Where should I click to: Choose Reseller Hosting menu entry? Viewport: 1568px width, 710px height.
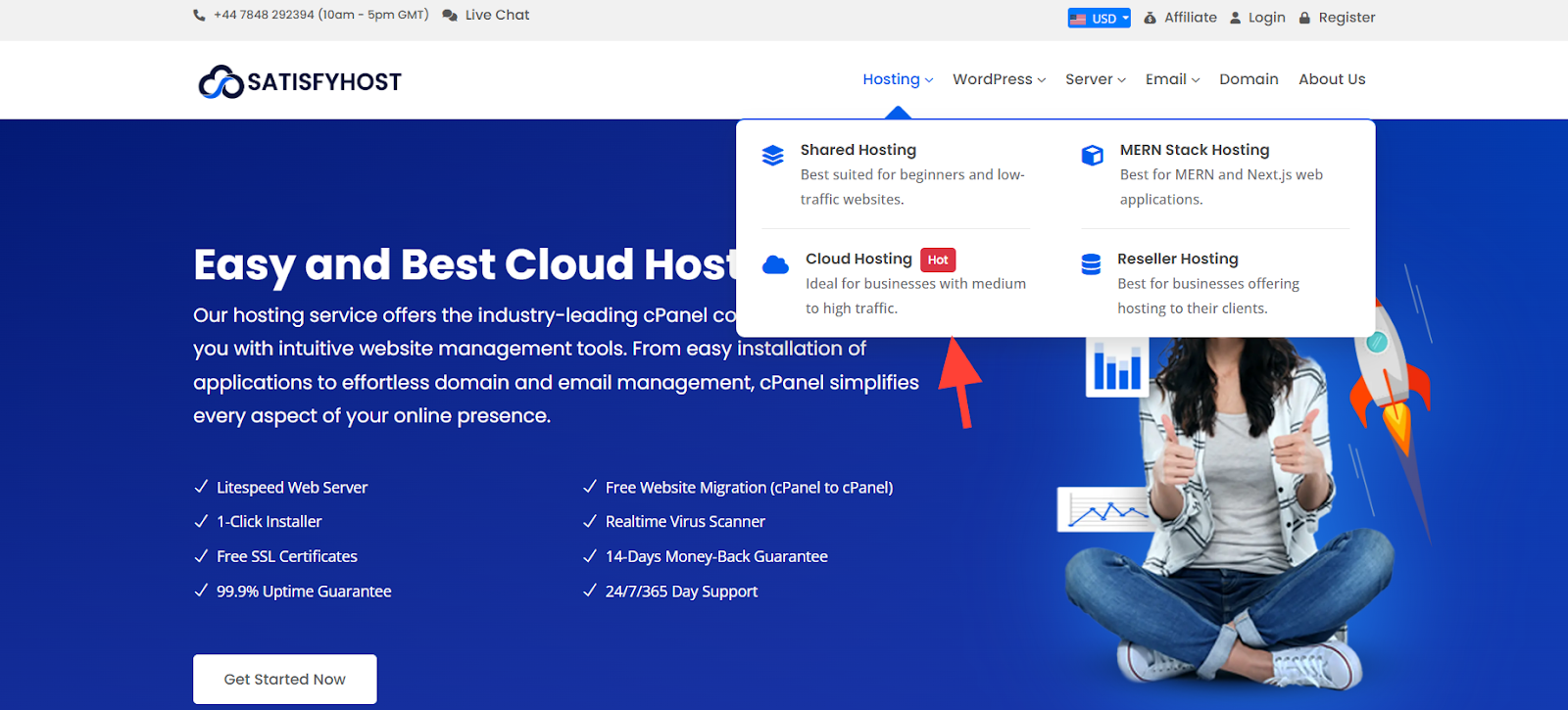click(x=1178, y=259)
